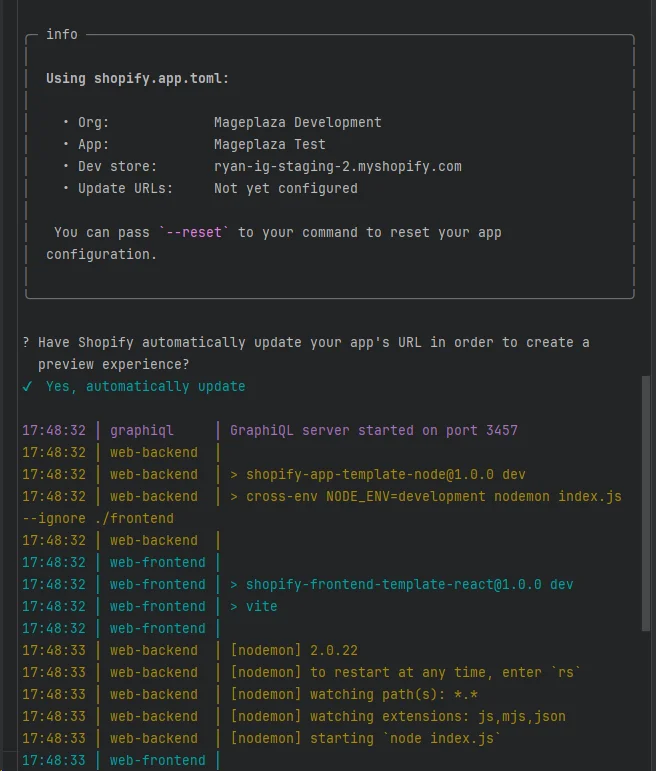Click the green checkmark before "Yes, automatically update"
This screenshot has height=771, width=656.
[x=27, y=386]
